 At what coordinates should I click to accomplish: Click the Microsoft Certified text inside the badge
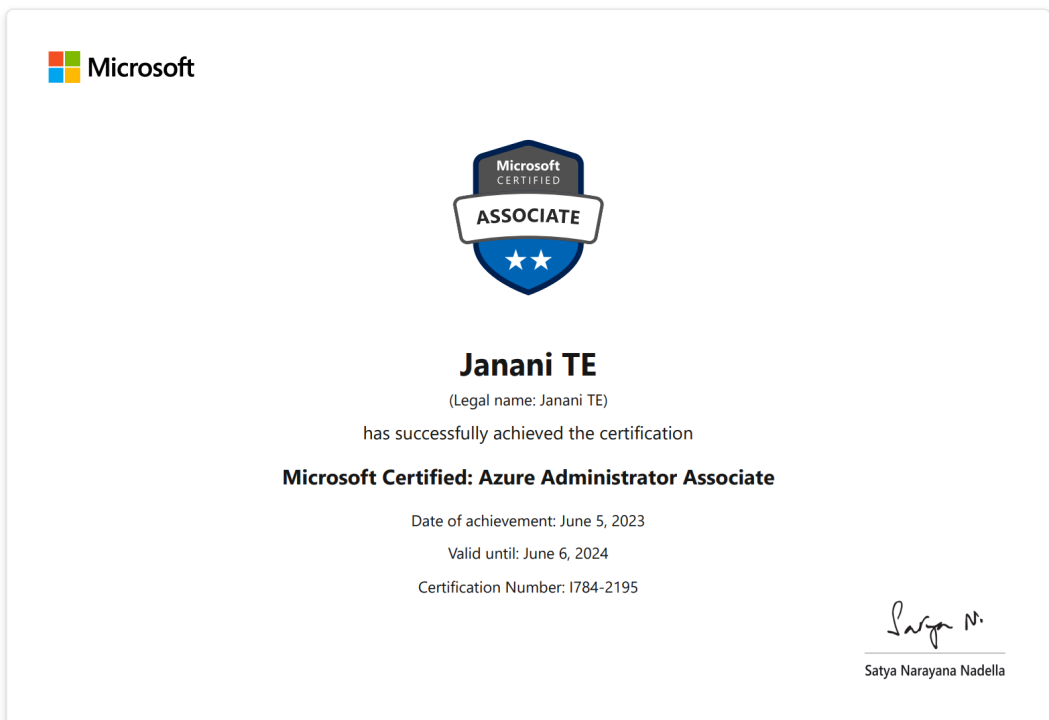click(527, 170)
